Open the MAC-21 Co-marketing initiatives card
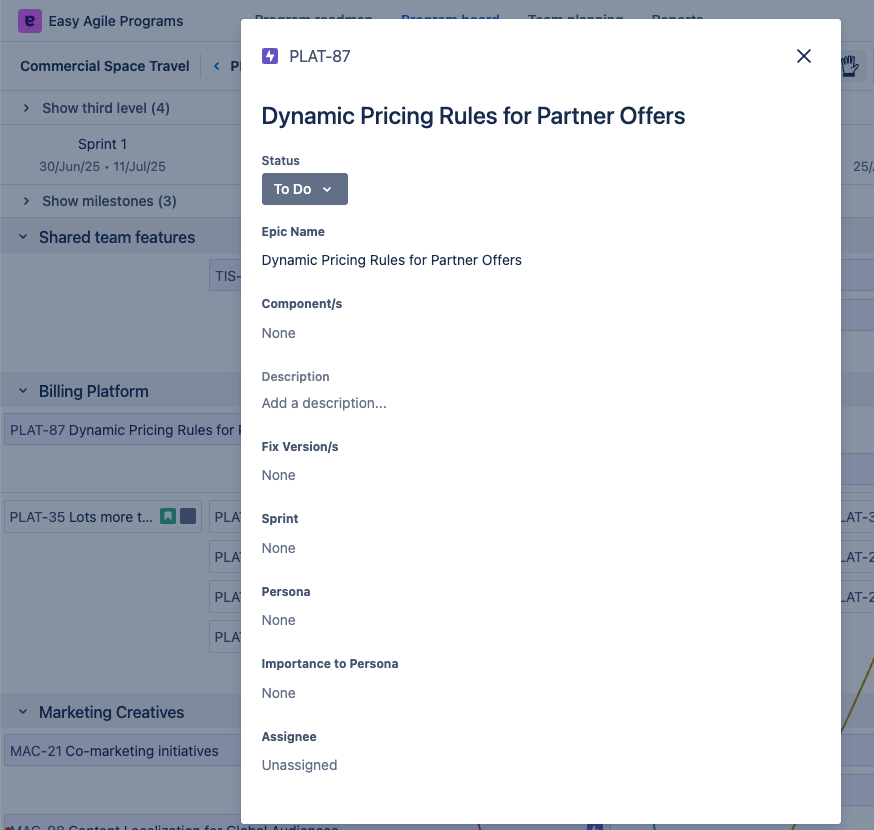 tap(114, 750)
